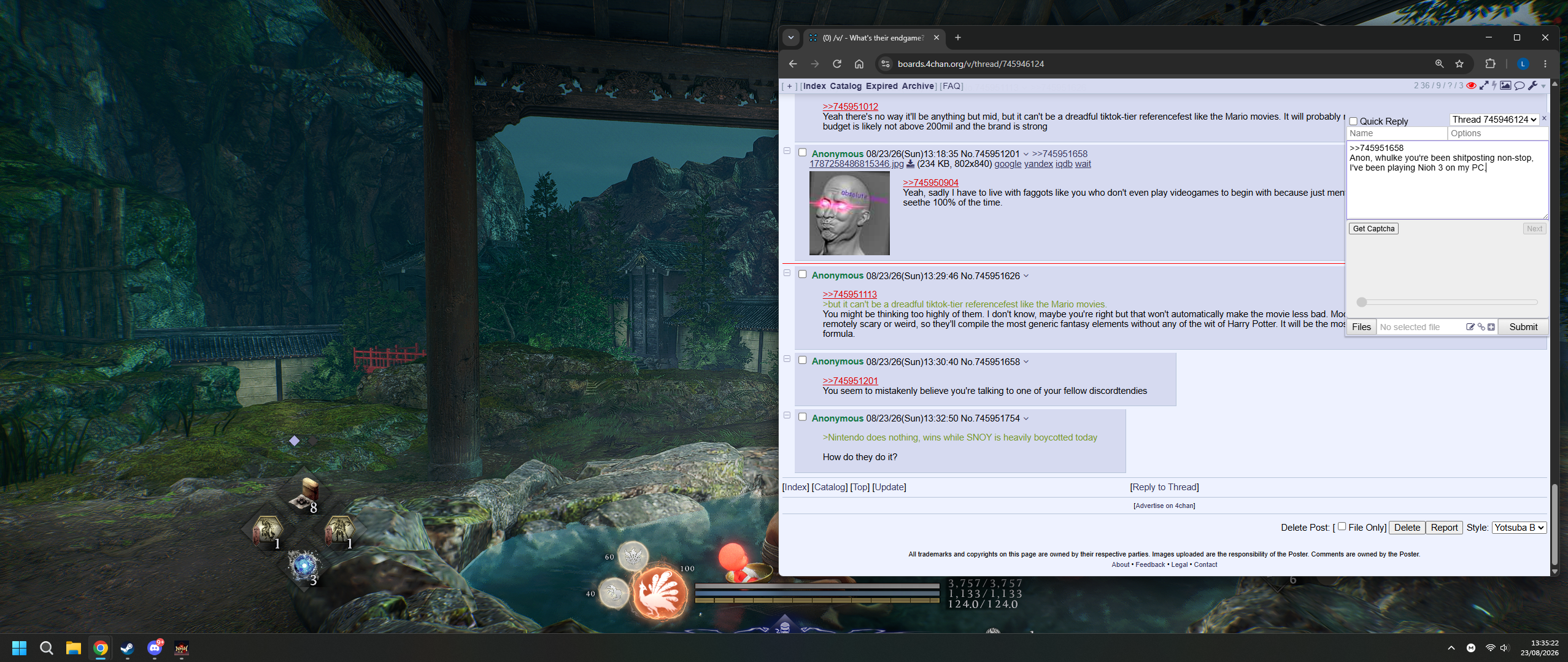Click the Get Captcha button
The image size is (1568, 662).
[1373, 229]
